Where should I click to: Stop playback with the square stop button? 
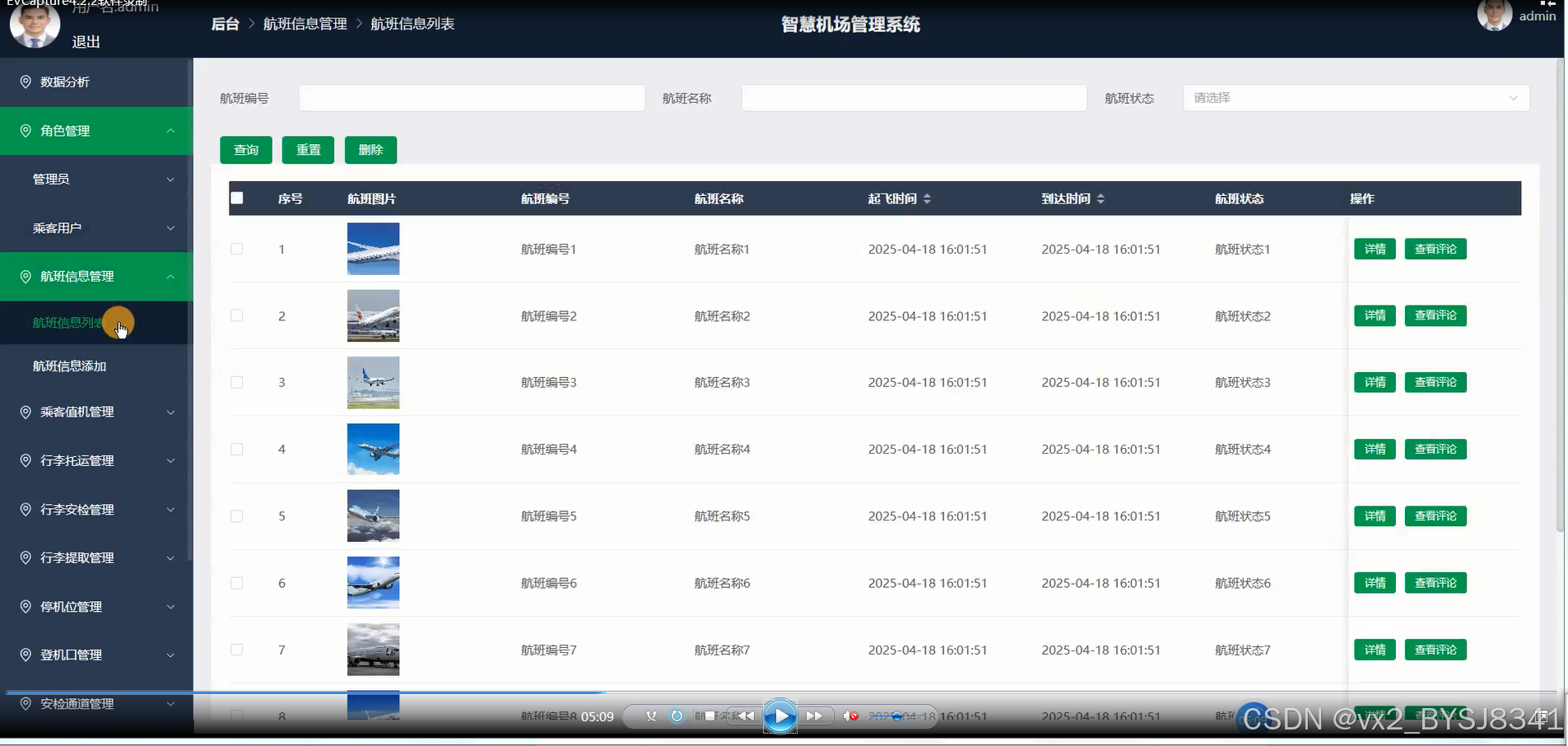point(710,716)
